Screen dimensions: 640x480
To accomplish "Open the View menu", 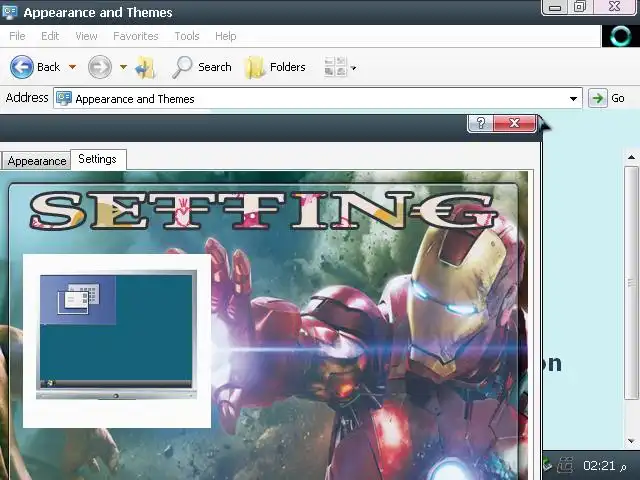I will [x=86, y=36].
